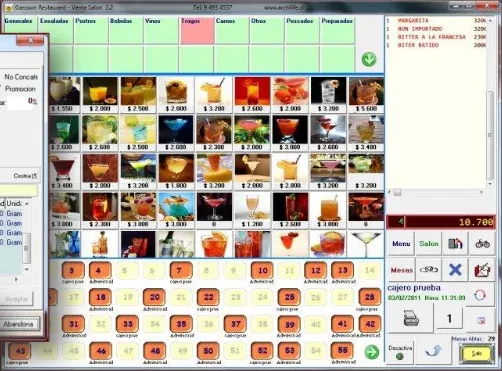
Task: Click the Menu button
Action: pos(401,244)
